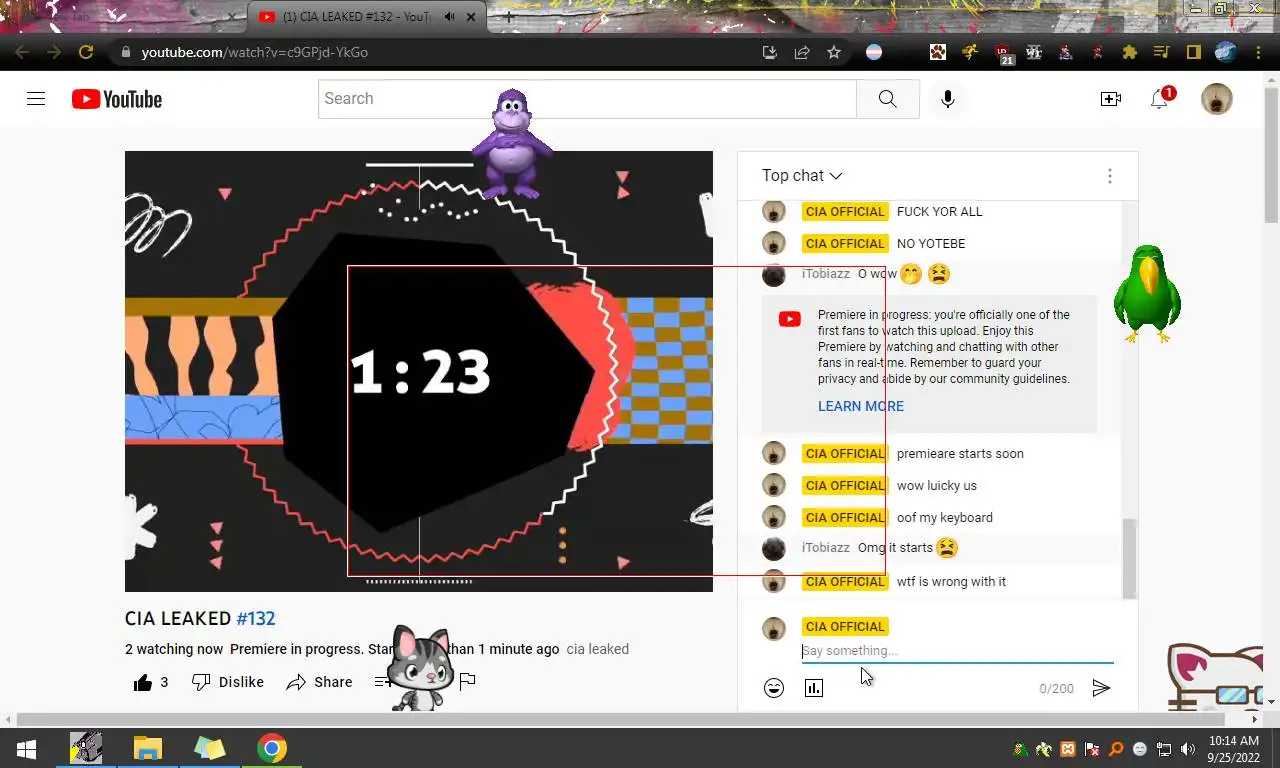Start voice search with microphone icon
The image size is (1280, 768).
pos(948,99)
